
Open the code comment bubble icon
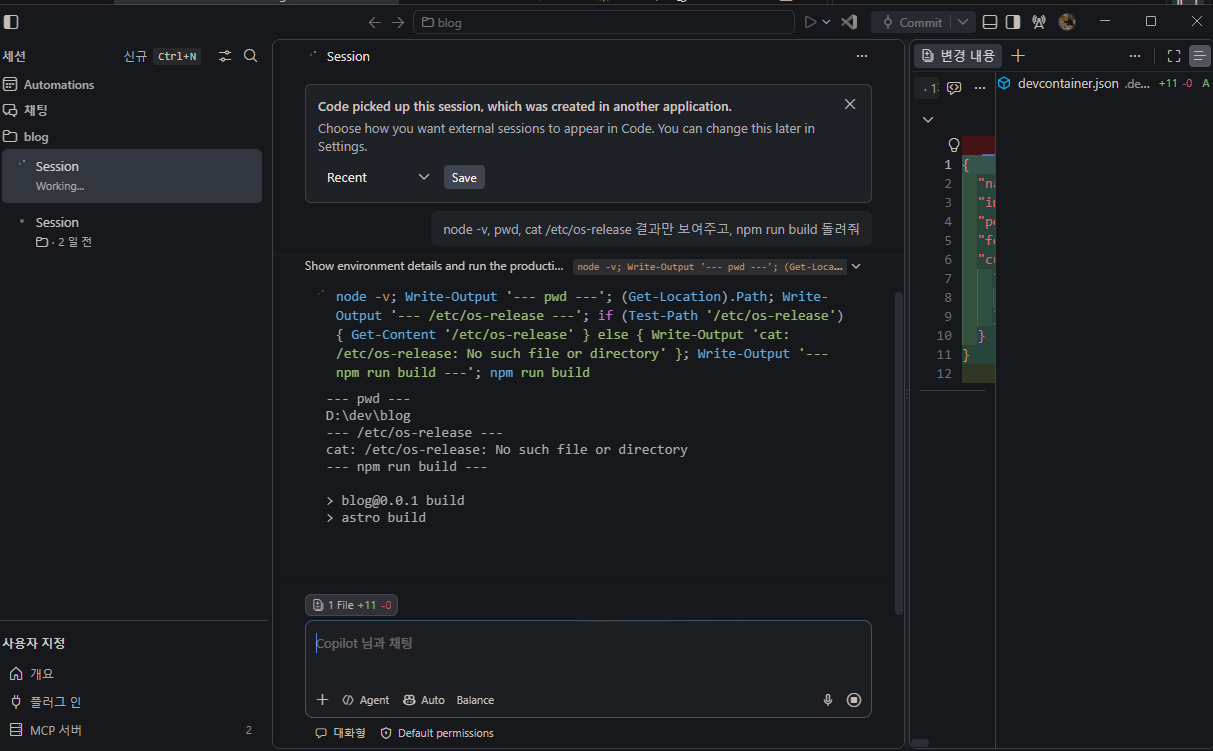(954, 88)
